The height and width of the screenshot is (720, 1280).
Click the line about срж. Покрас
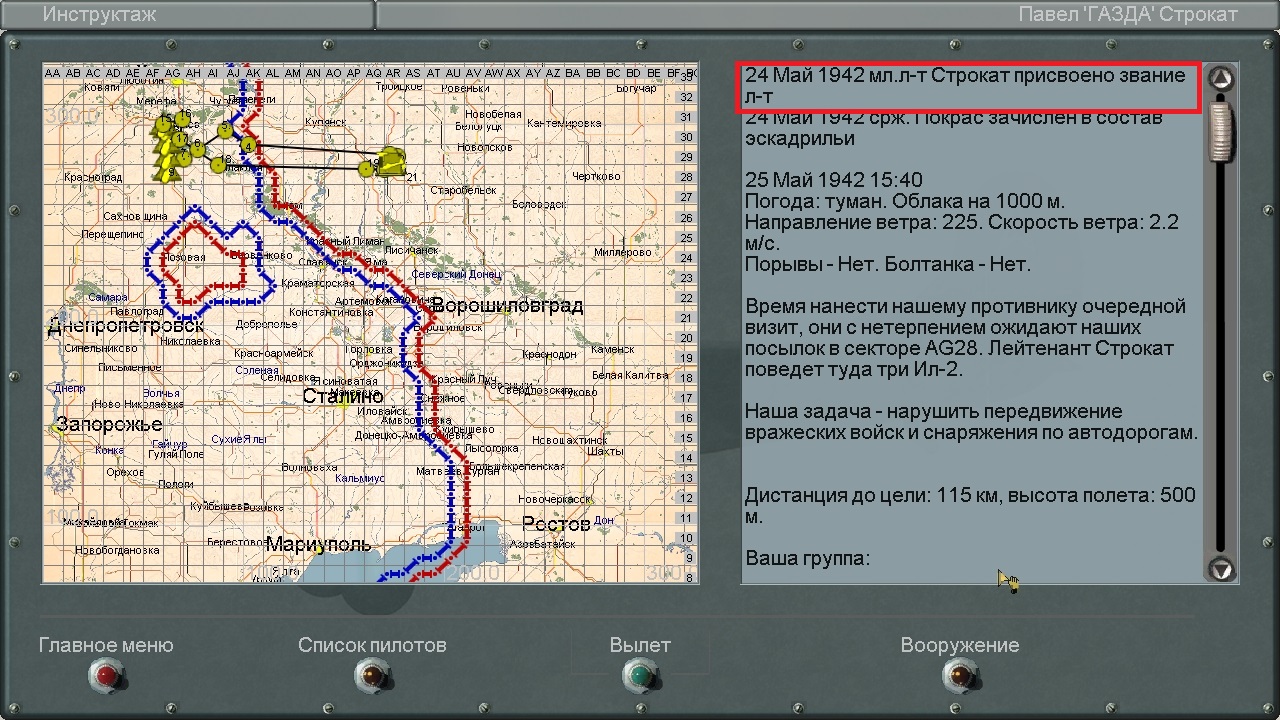pos(954,128)
